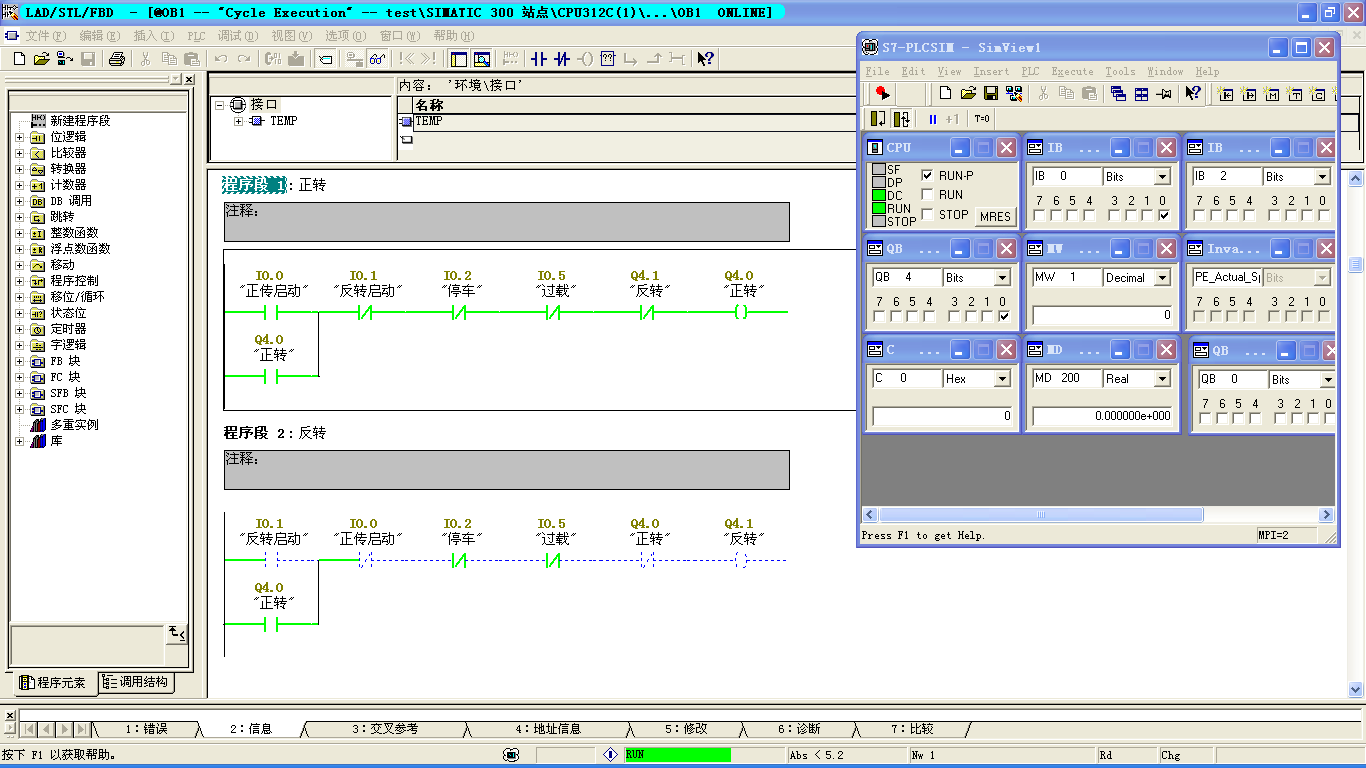
Task: Click the Print icon in LAD toolbar
Action: (116, 59)
